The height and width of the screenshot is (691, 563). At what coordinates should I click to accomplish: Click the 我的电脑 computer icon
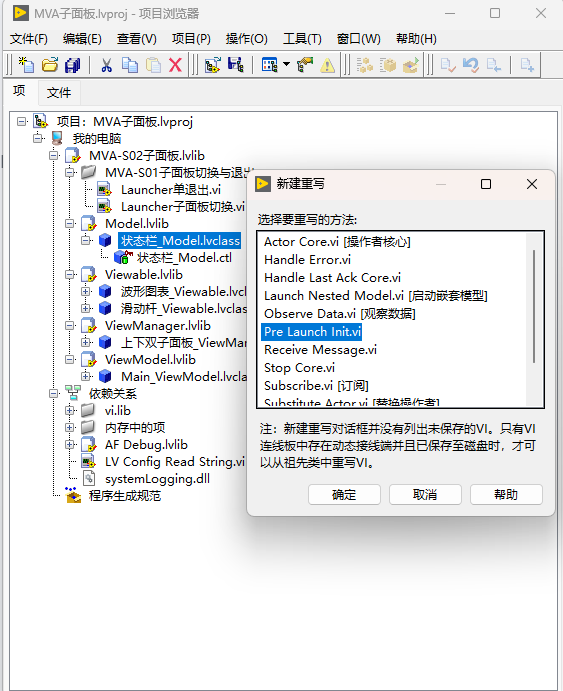pos(57,138)
